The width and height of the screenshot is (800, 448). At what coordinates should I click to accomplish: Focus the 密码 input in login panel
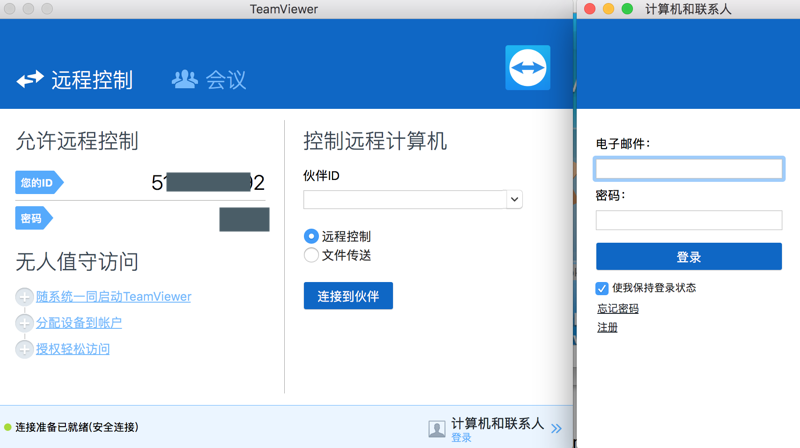689,220
